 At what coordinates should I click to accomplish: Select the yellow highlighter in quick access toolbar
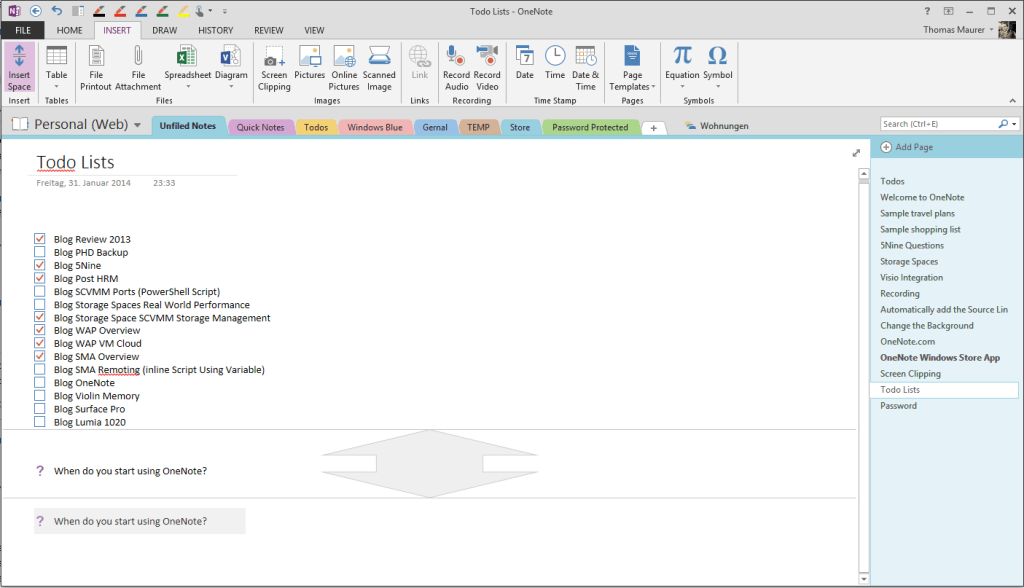[184, 10]
